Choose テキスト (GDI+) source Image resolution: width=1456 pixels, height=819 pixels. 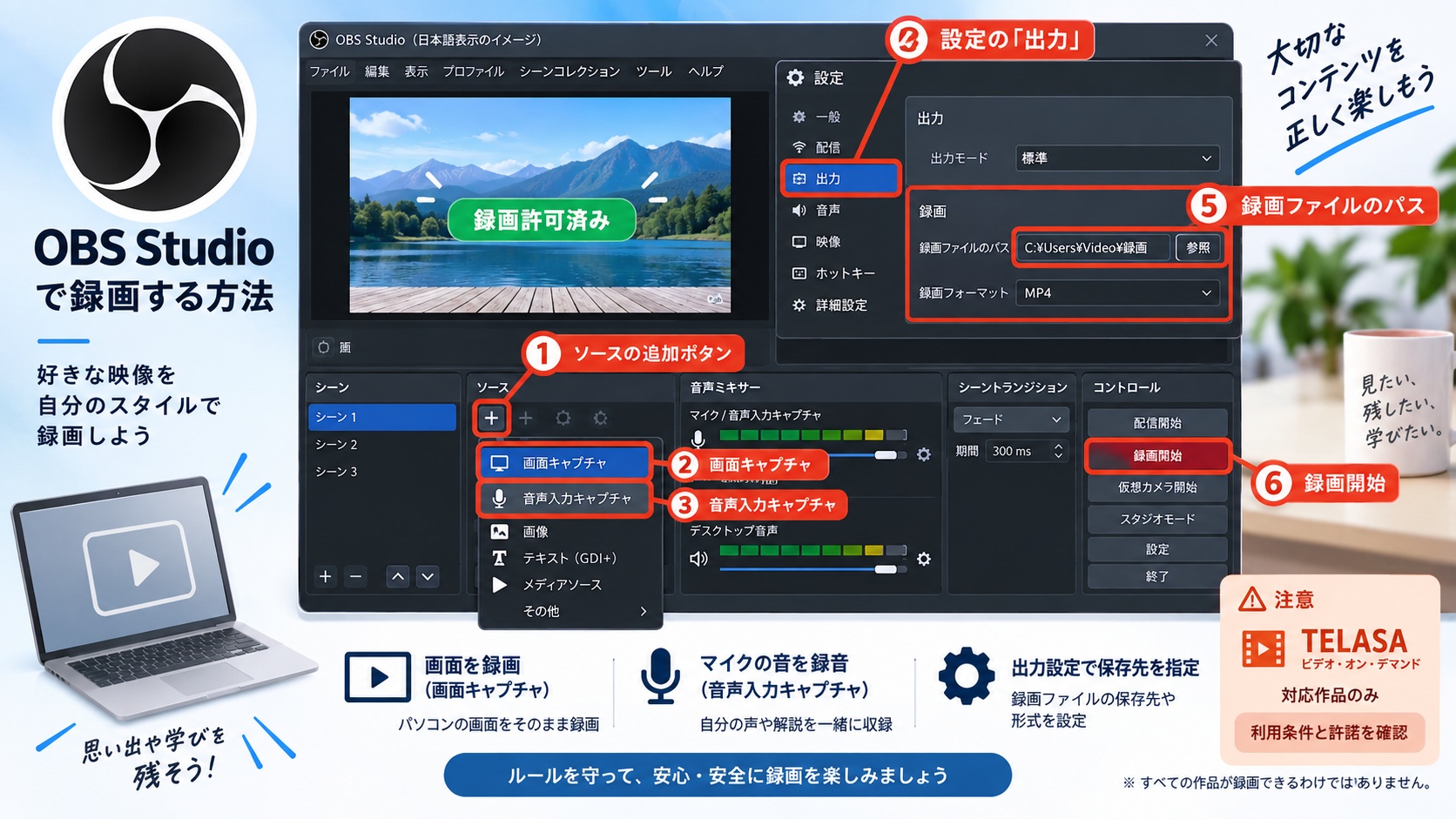pyautogui.click(x=570, y=558)
